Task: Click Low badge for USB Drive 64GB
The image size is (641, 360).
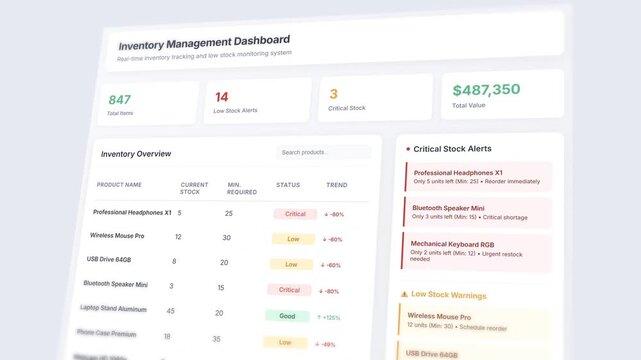Action: 291,264
